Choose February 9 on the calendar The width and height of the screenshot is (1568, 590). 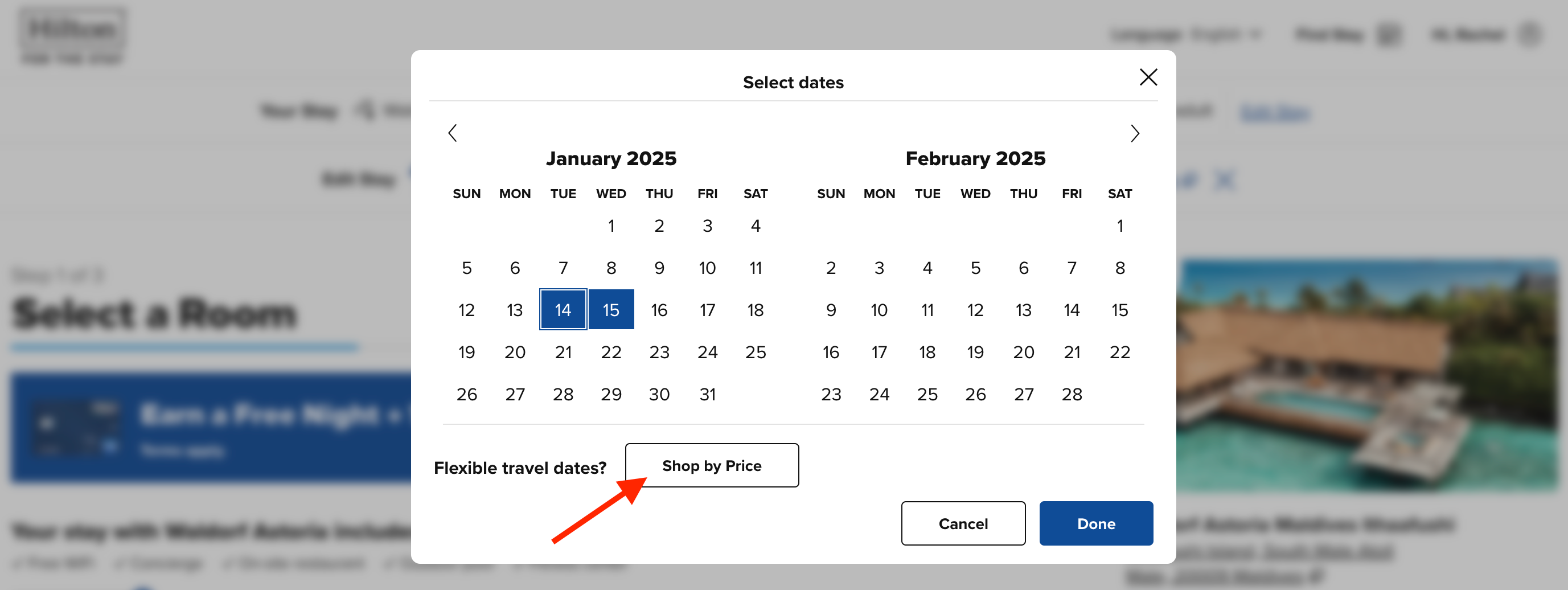click(x=831, y=310)
